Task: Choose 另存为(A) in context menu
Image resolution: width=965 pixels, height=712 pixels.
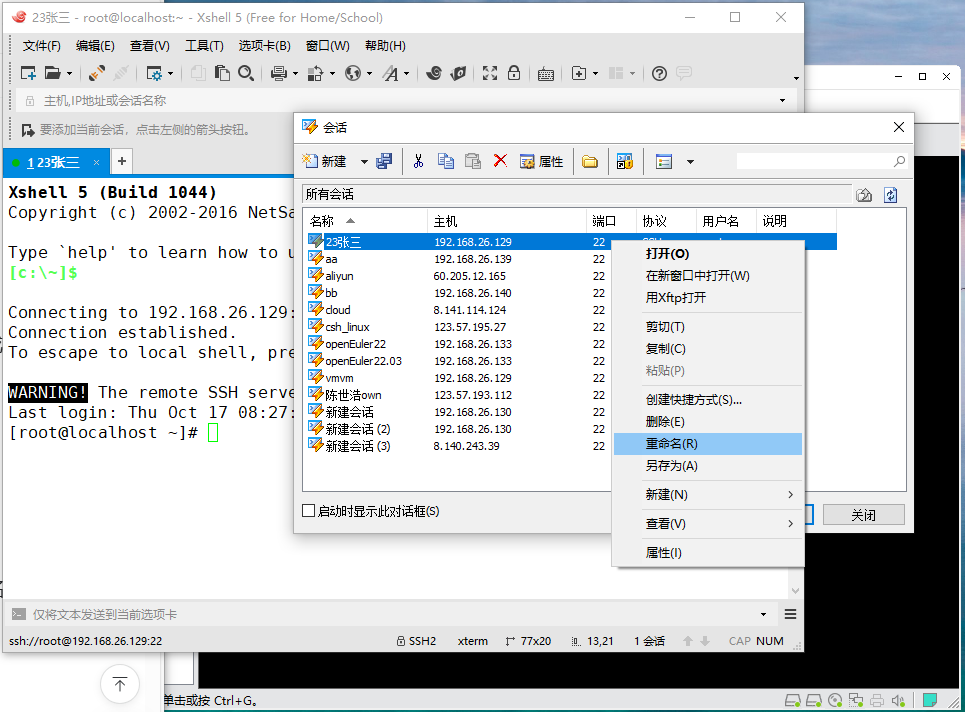Action: (708, 466)
